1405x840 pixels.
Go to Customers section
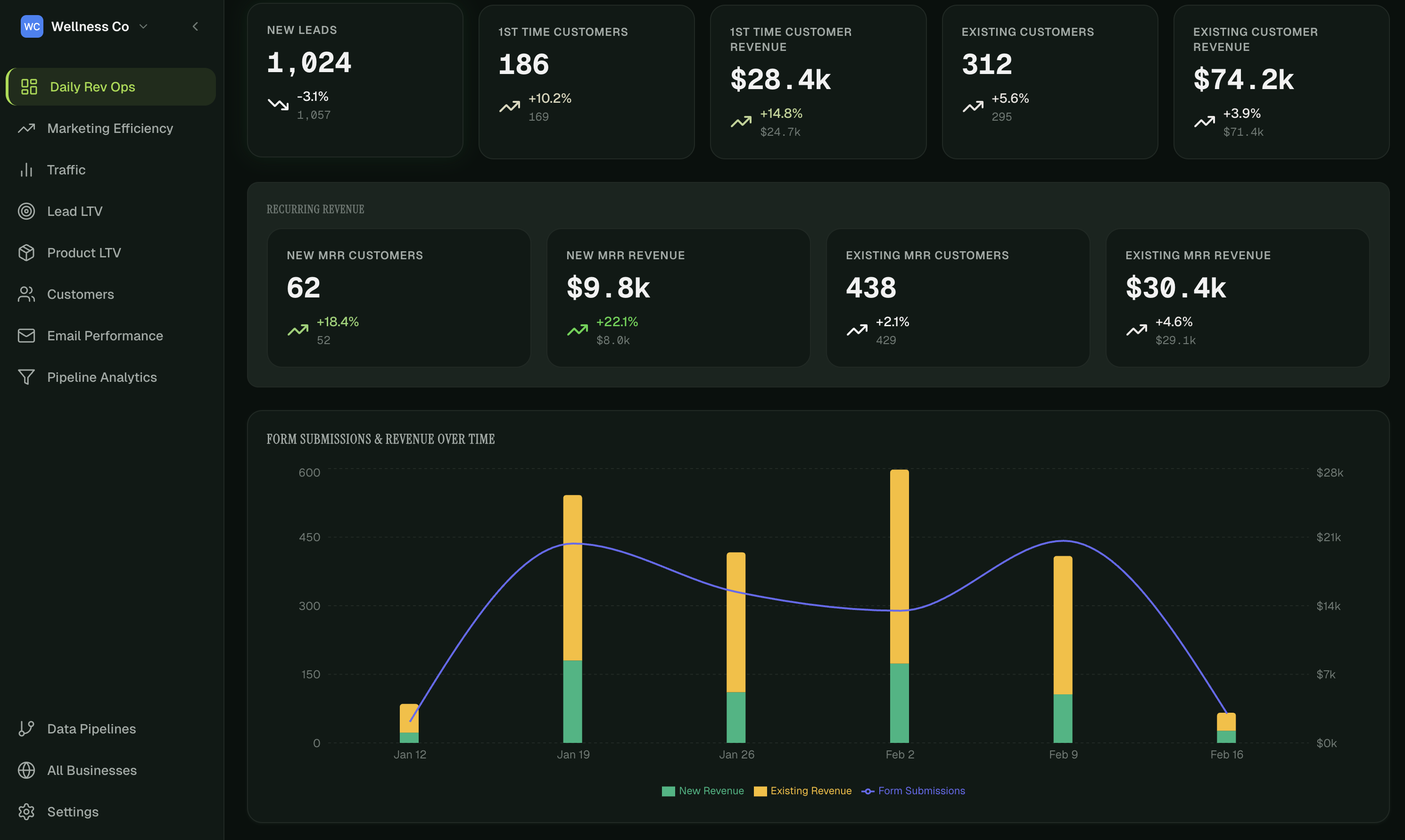tap(111, 294)
